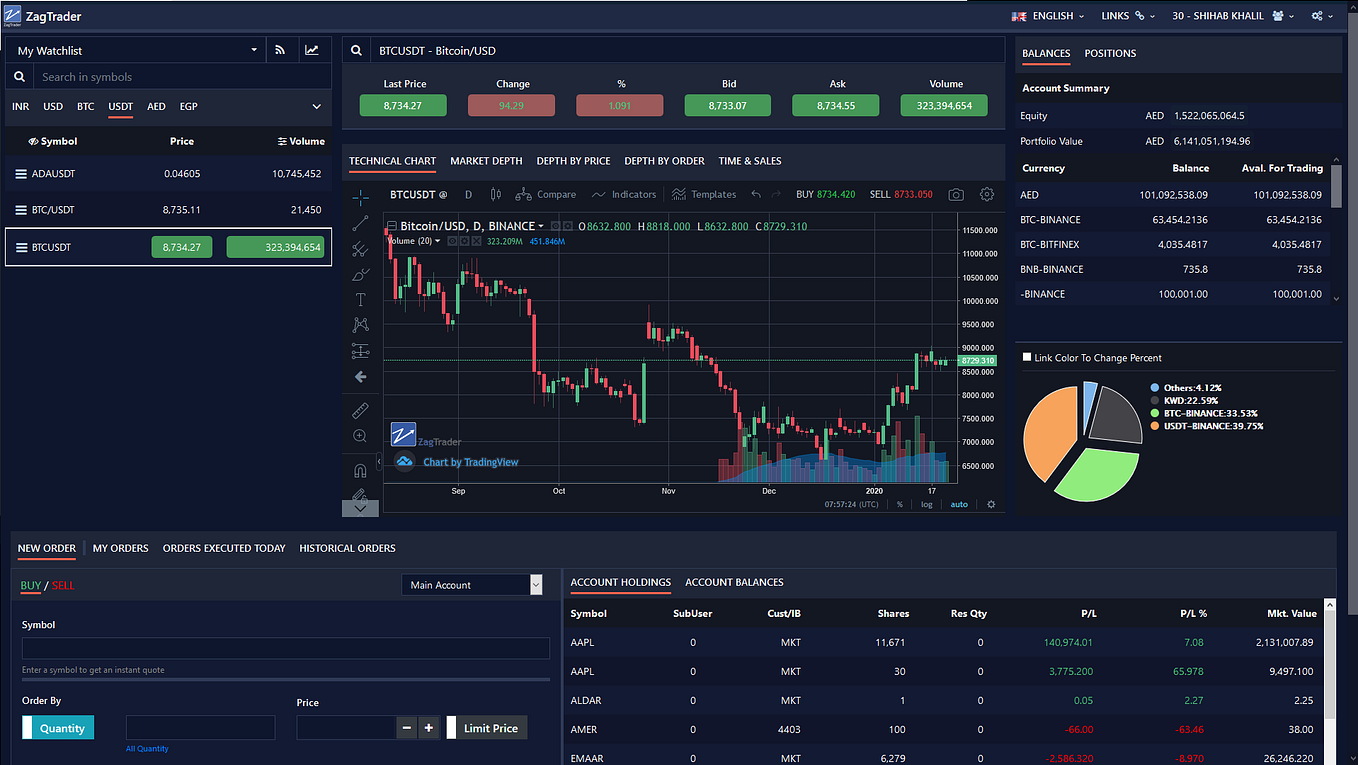
Task: Click the Symbol input field for an instant quote
Action: pyautogui.click(x=286, y=648)
